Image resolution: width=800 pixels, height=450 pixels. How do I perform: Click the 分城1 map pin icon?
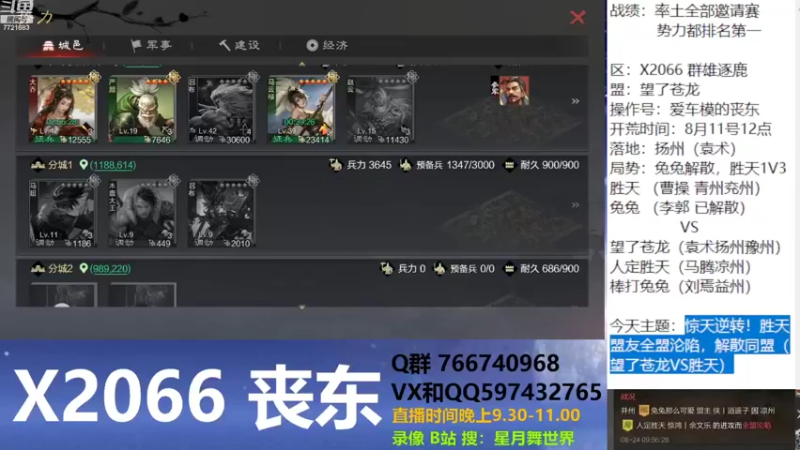pyautogui.click(x=83, y=165)
